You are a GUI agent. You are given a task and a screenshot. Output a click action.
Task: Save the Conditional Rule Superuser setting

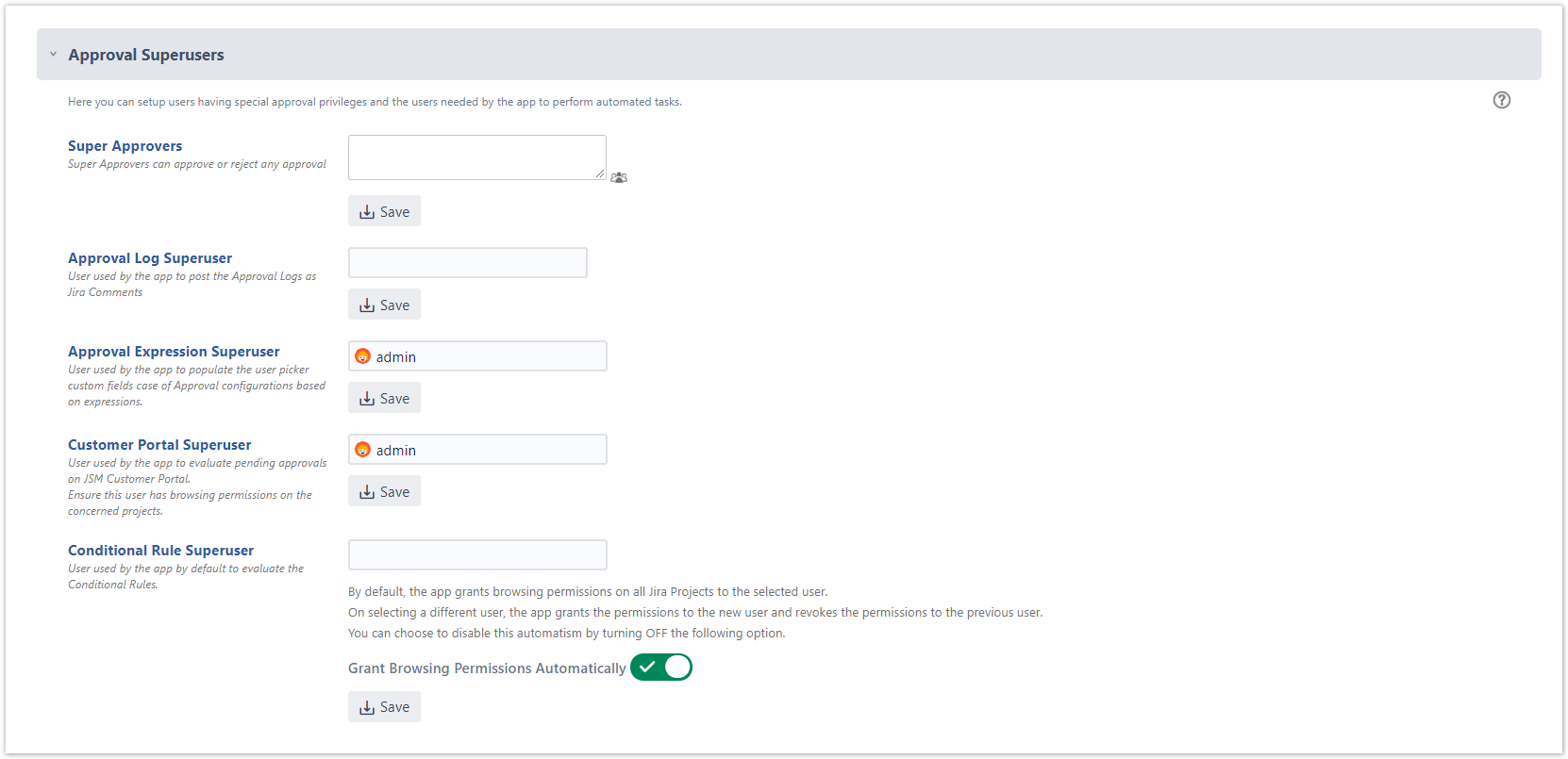[384, 706]
